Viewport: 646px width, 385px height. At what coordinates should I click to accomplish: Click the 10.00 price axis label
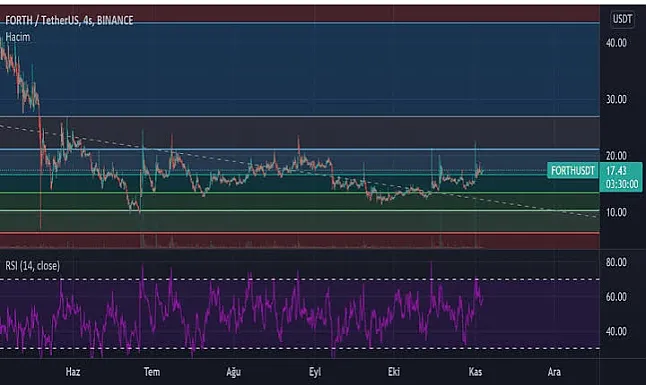pos(616,212)
